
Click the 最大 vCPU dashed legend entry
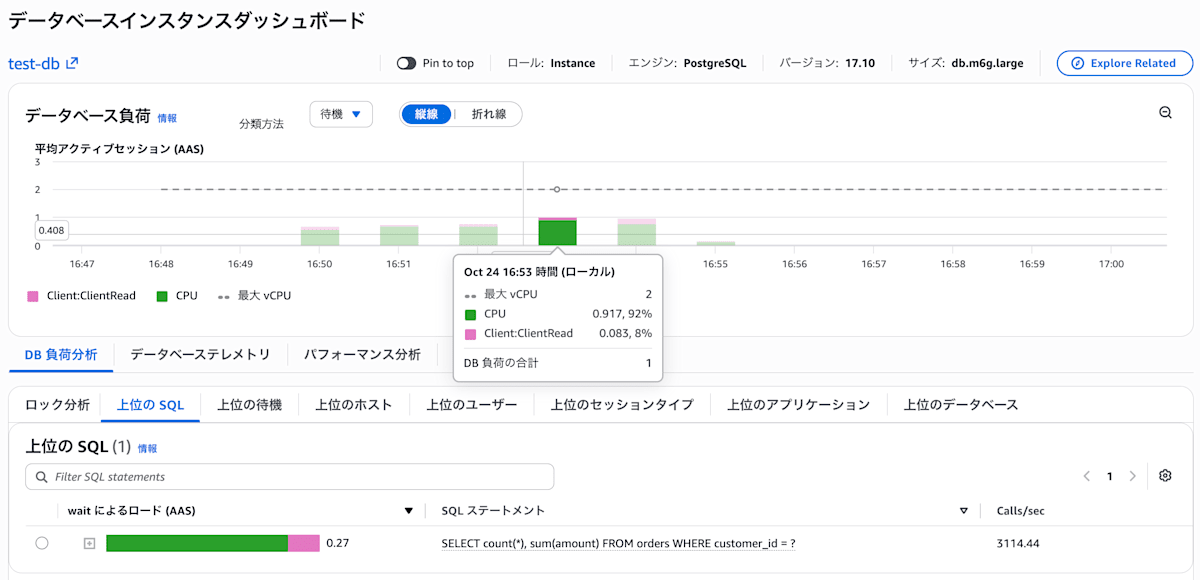click(x=254, y=296)
